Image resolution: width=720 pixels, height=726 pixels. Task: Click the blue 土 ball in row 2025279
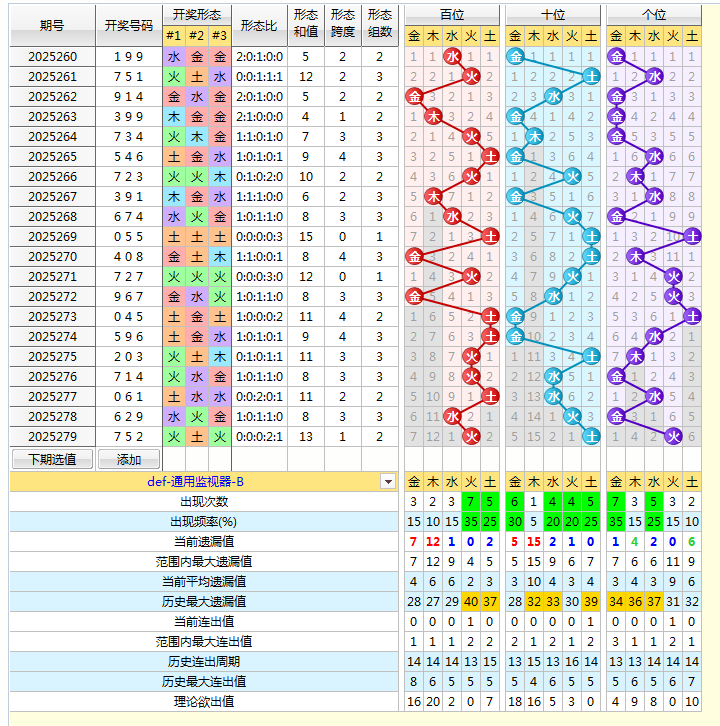tap(591, 436)
